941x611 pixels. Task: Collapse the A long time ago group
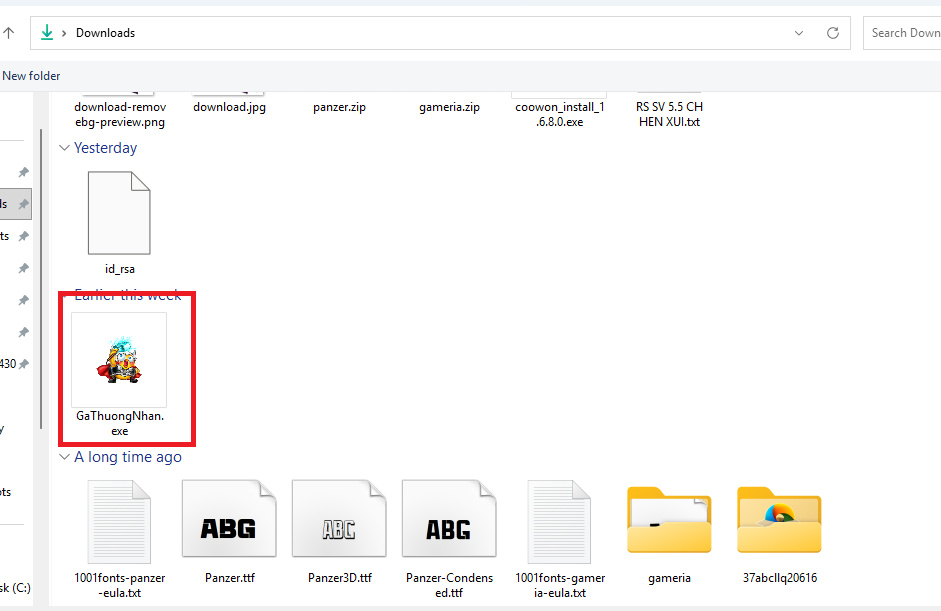coord(65,457)
